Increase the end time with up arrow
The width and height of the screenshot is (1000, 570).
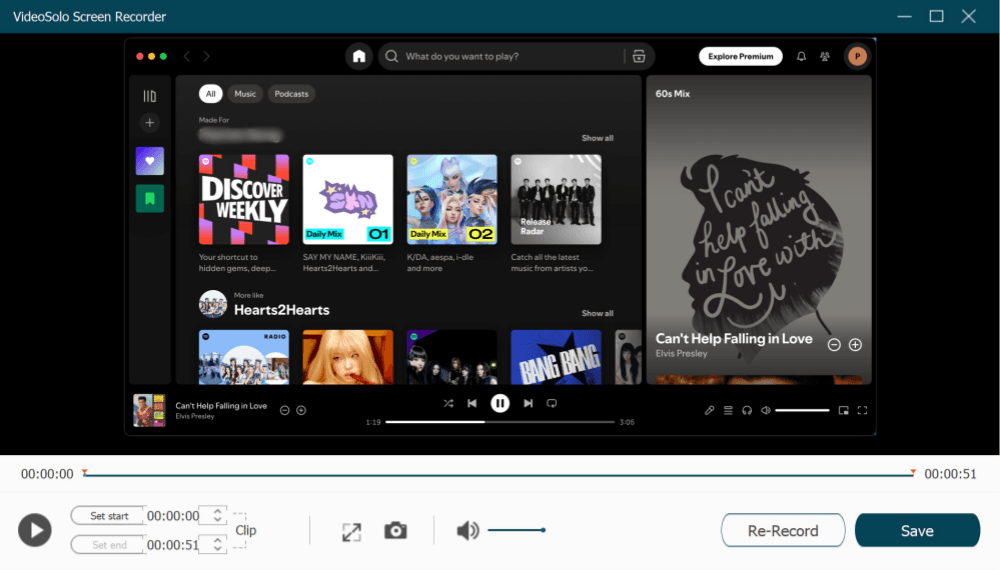click(217, 540)
